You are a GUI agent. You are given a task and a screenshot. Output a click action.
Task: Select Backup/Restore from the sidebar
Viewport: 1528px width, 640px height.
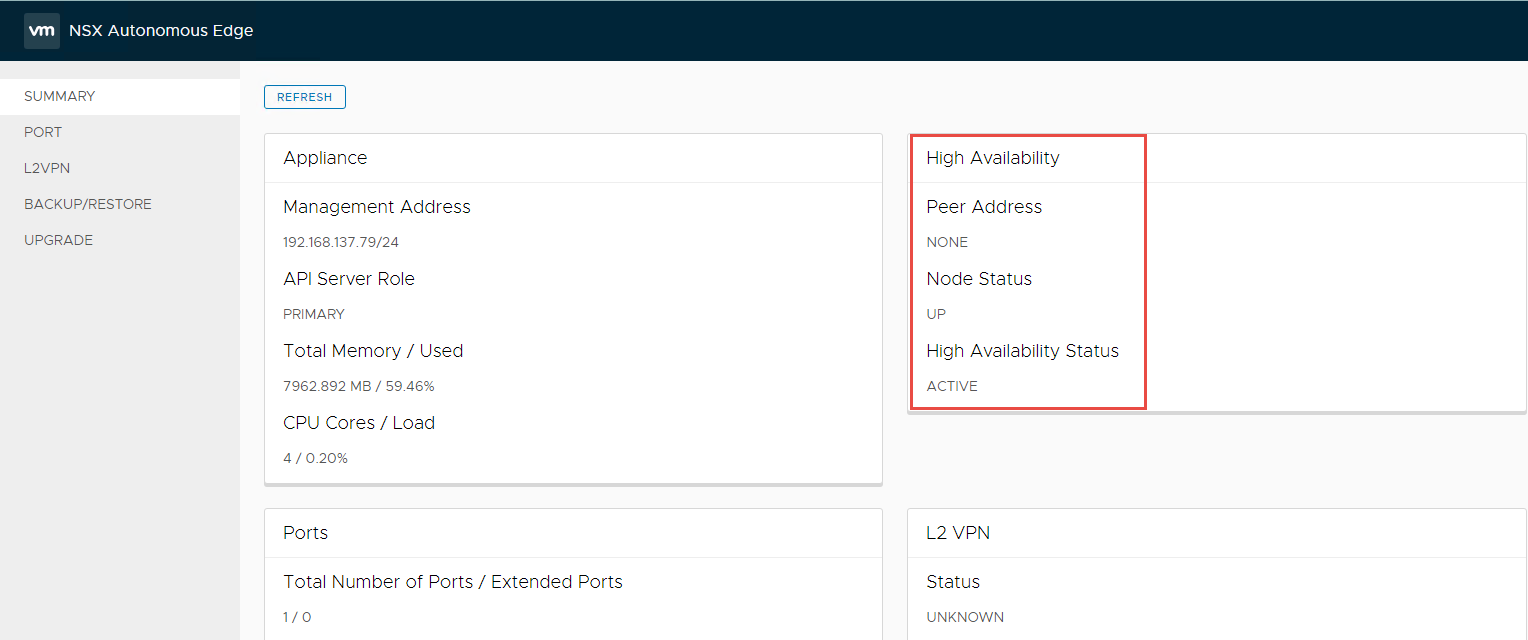[88, 204]
